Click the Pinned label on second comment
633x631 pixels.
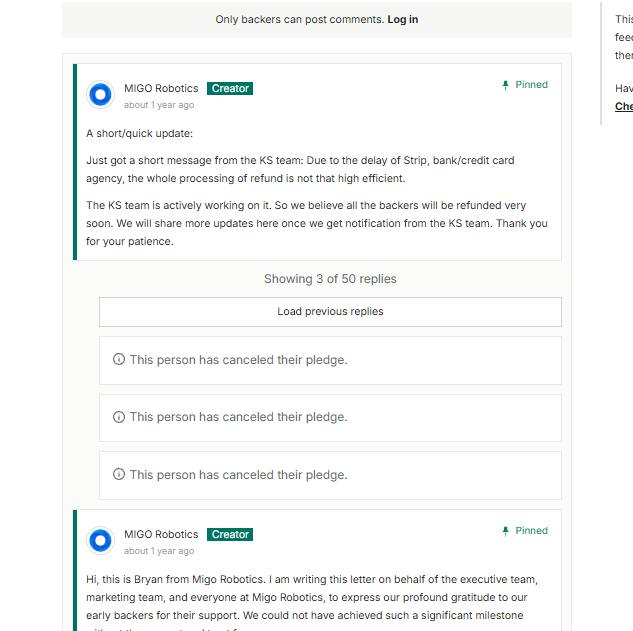pos(531,531)
